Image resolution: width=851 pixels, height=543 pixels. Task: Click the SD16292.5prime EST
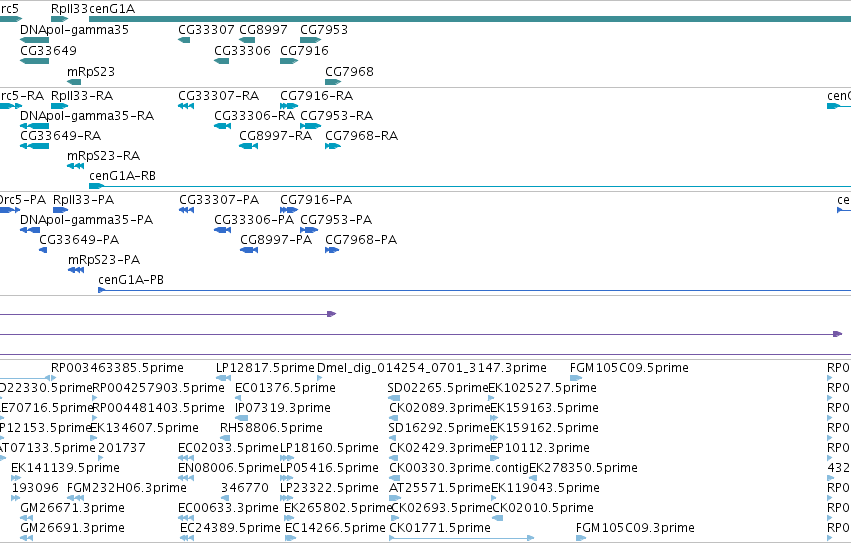point(393,438)
